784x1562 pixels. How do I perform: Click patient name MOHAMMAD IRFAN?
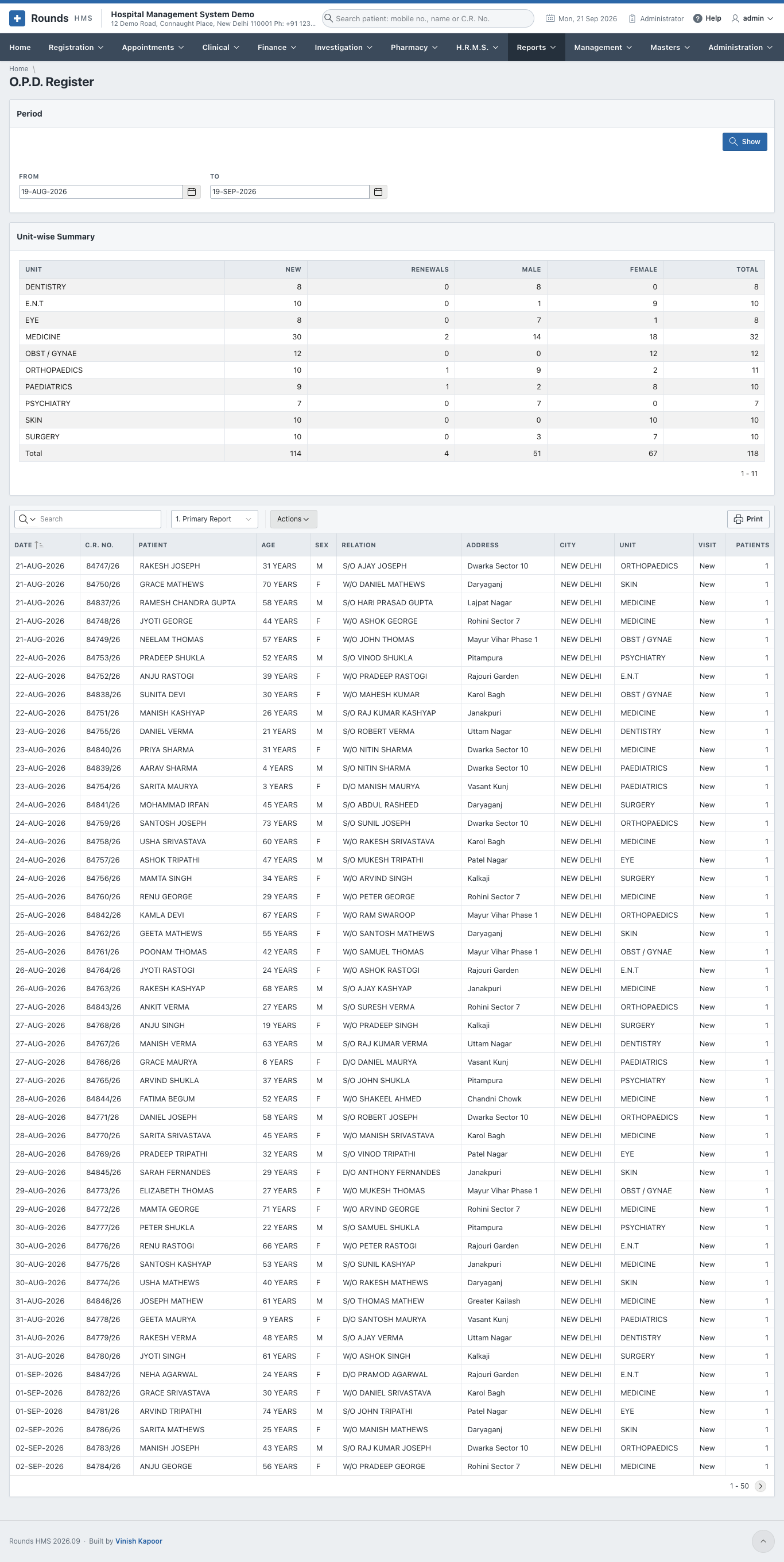[174, 805]
